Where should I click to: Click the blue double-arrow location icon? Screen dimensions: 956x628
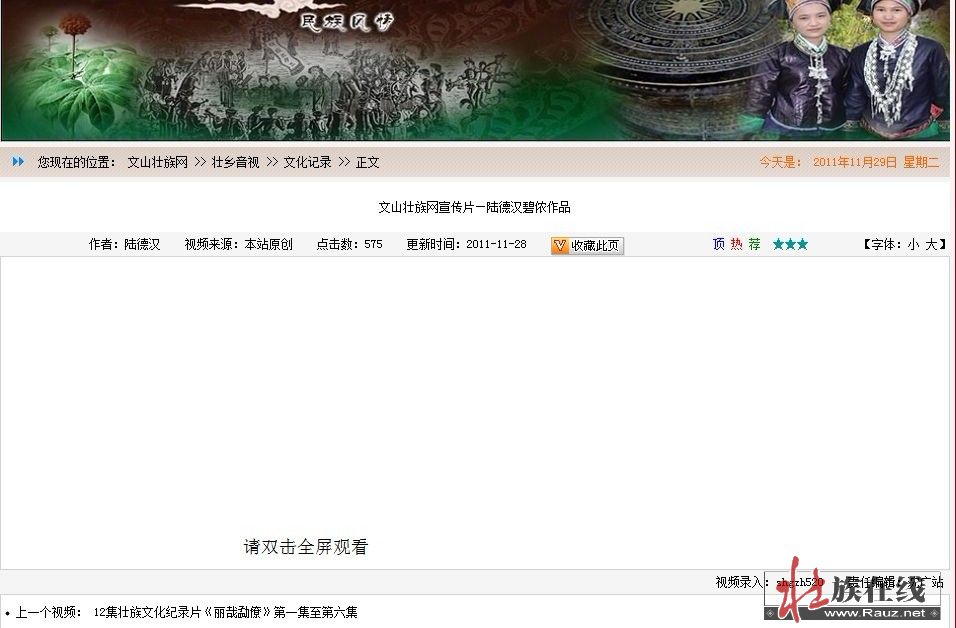coord(18,162)
